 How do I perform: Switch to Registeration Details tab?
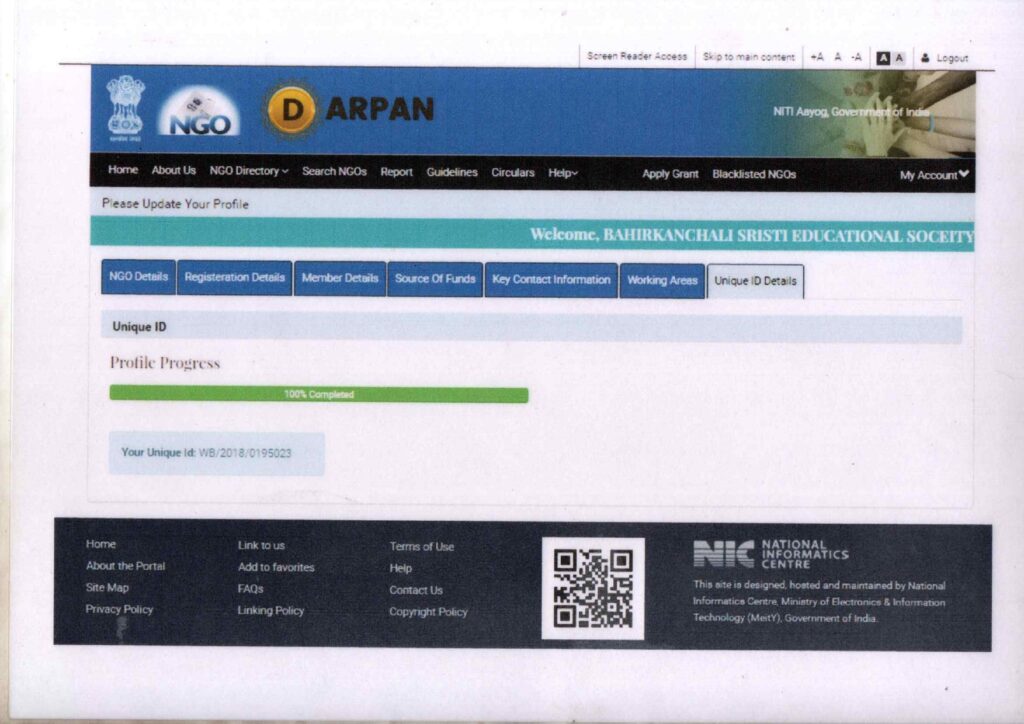coord(234,277)
